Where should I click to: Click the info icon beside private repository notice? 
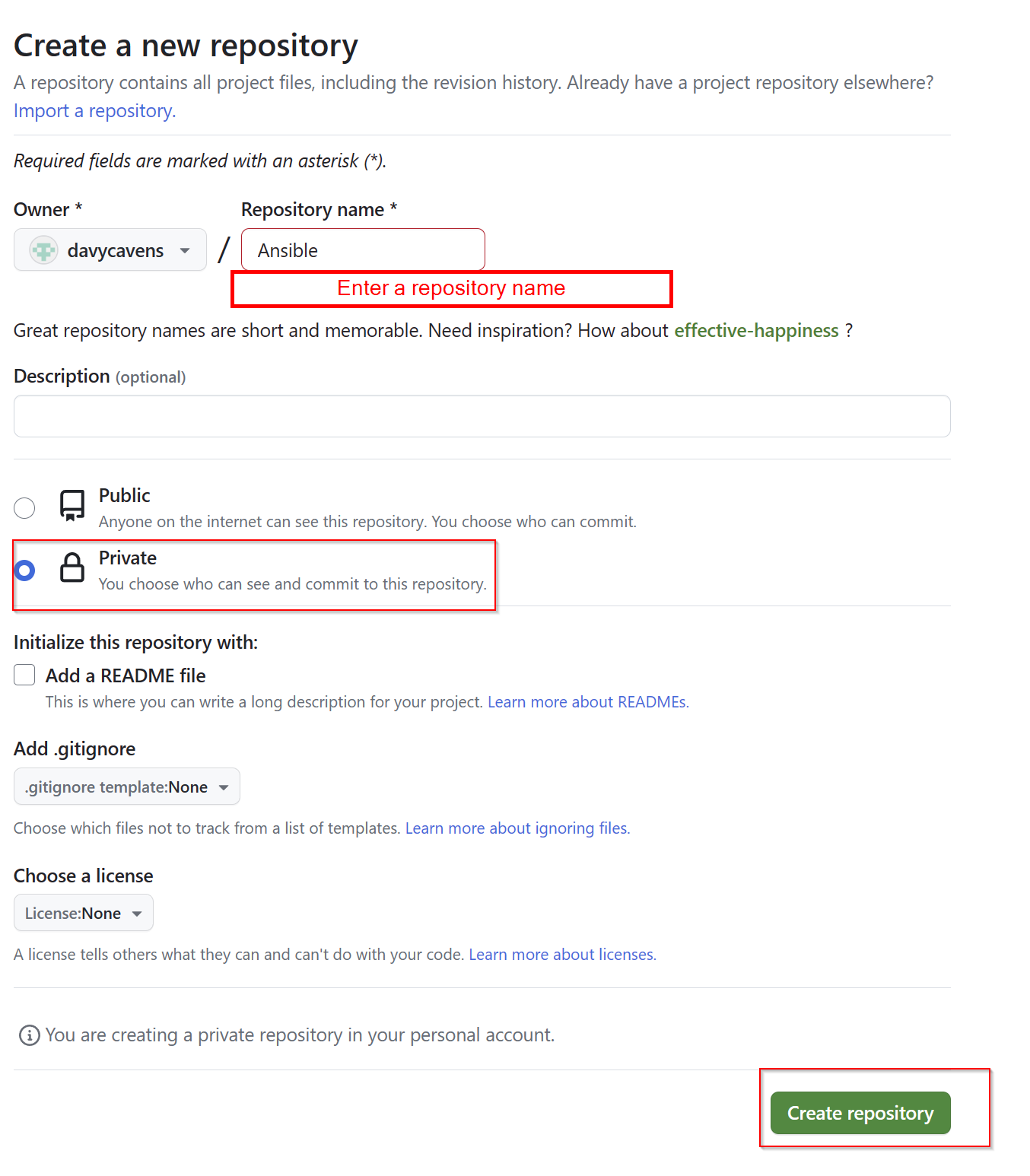(30, 1035)
